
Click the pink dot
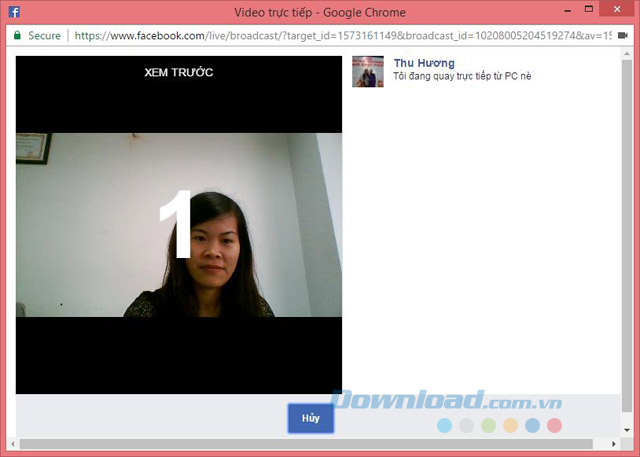(554, 426)
